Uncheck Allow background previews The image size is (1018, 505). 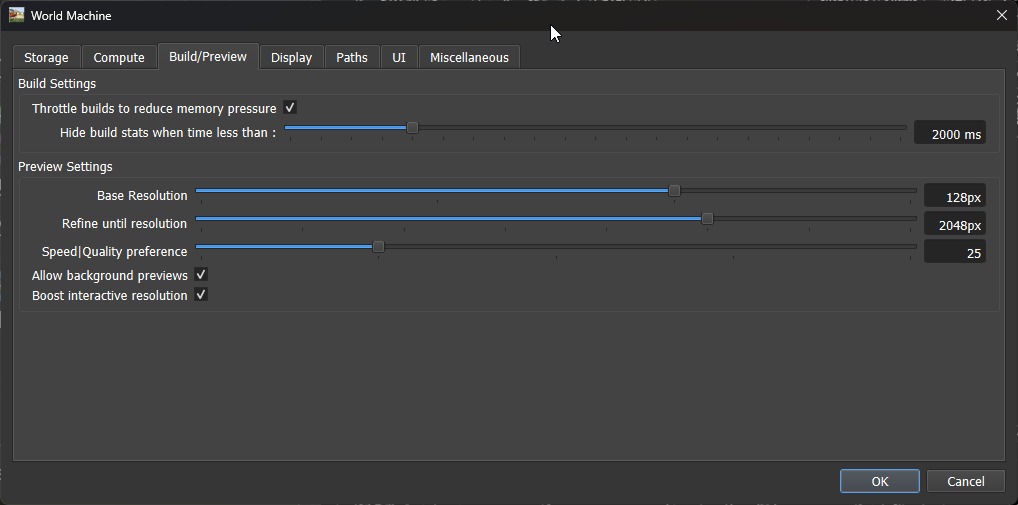coord(201,275)
